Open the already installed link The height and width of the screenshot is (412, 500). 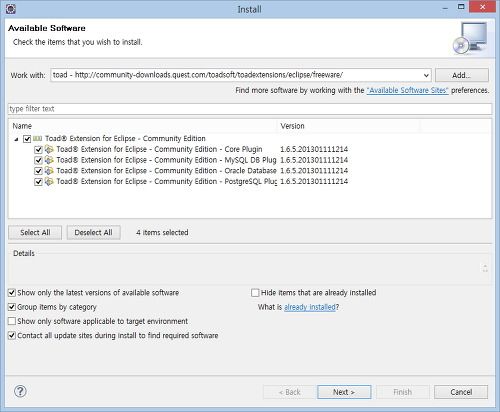[310, 307]
